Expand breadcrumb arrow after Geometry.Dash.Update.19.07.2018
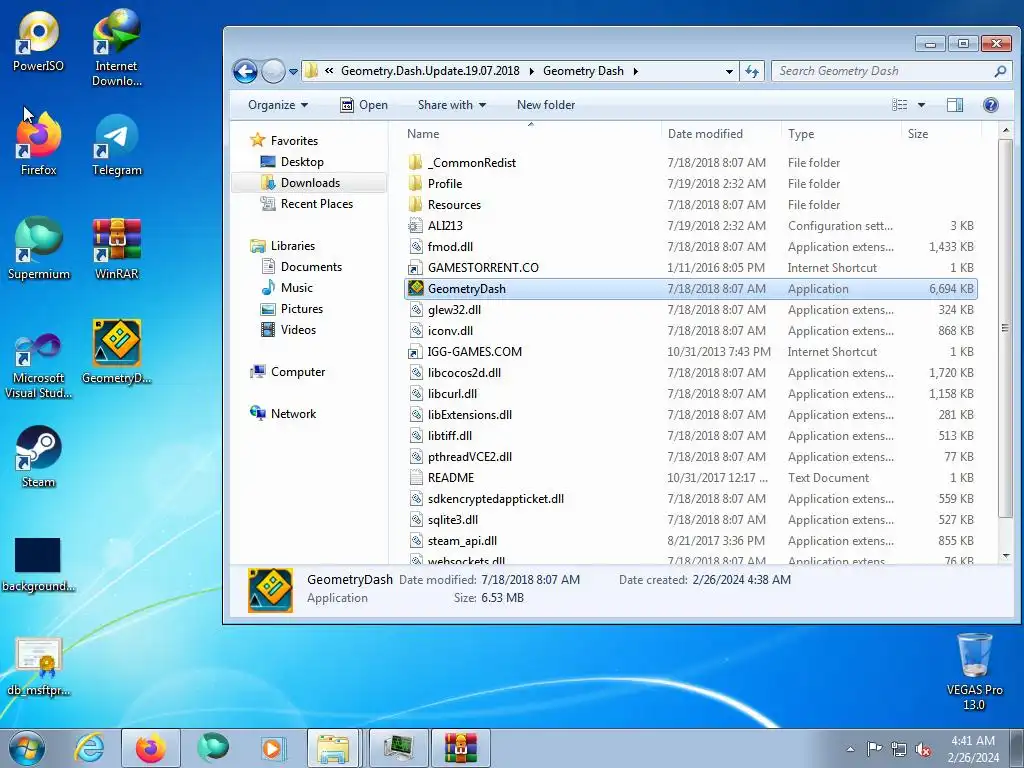Viewport: 1024px width, 768px height. [x=531, y=71]
